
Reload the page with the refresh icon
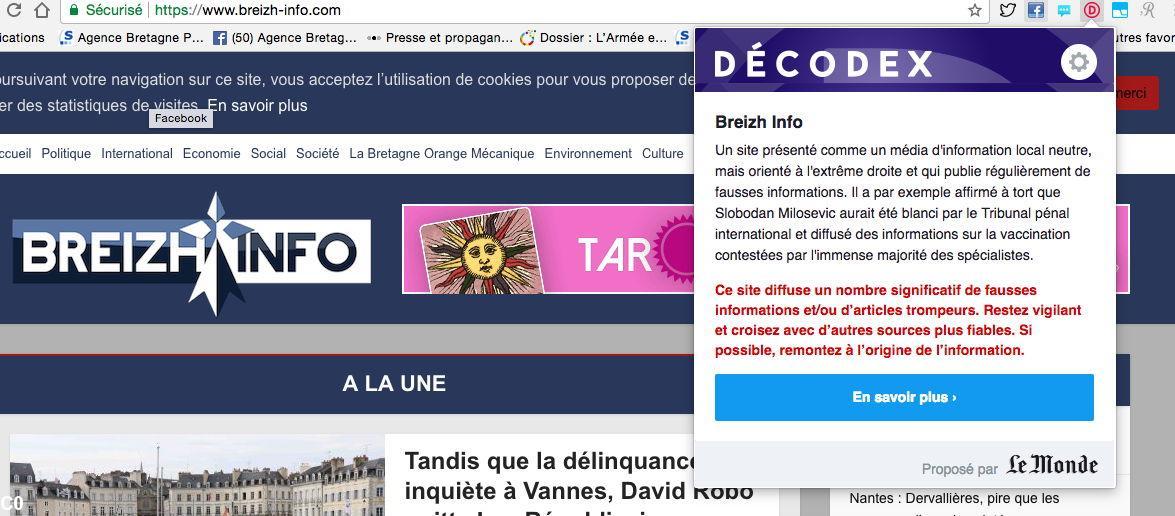[x=12, y=10]
